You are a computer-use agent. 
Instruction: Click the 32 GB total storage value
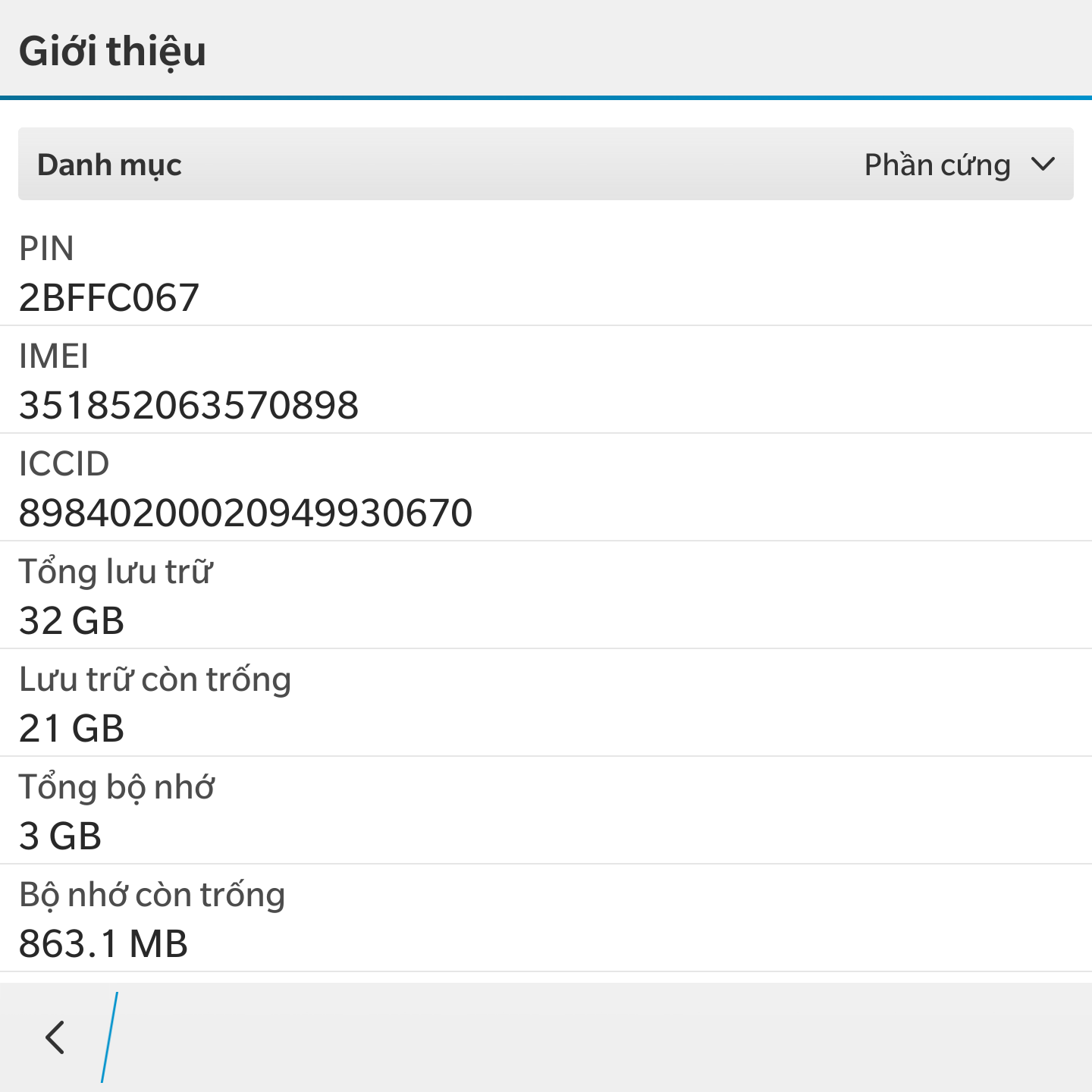coord(71,620)
